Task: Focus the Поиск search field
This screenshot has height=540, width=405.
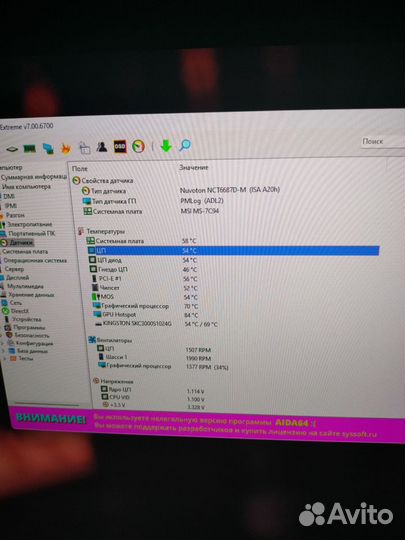Action: (x=383, y=141)
